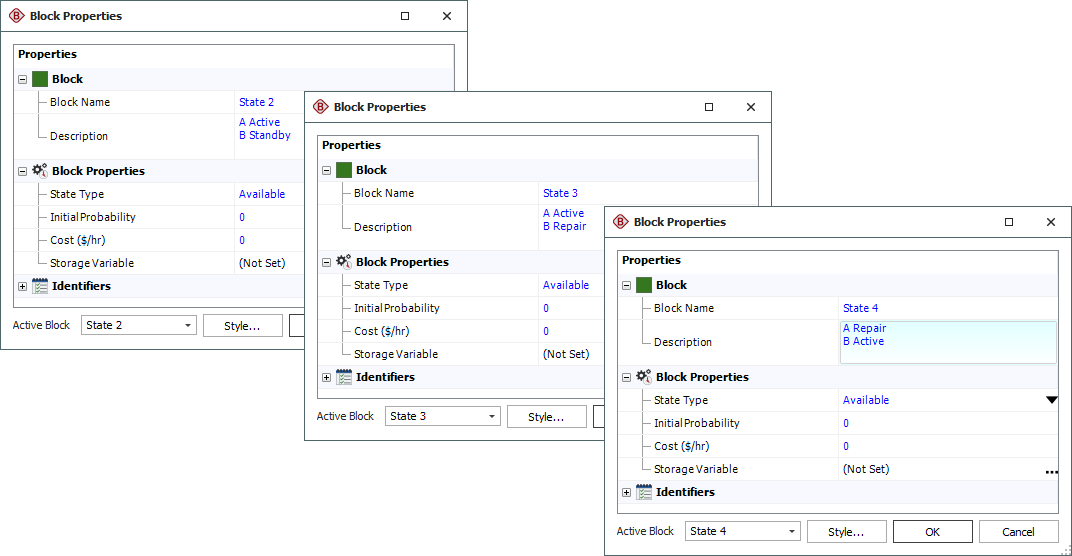Expand Identifiers section in State 2 dialog
Viewport: 1072px width, 556px height.
[x=23, y=286]
